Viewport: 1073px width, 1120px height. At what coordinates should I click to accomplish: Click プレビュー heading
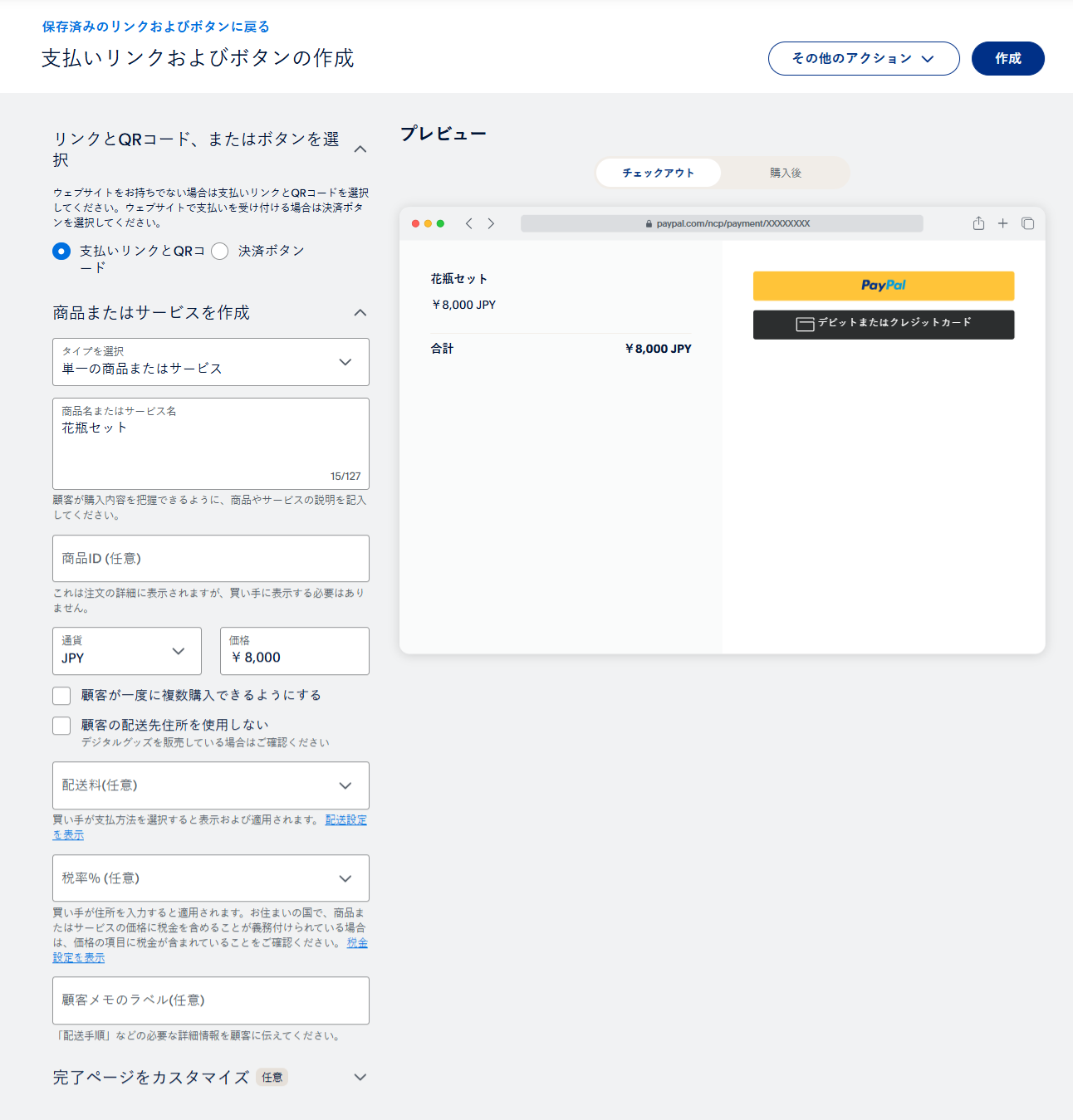[x=443, y=134]
